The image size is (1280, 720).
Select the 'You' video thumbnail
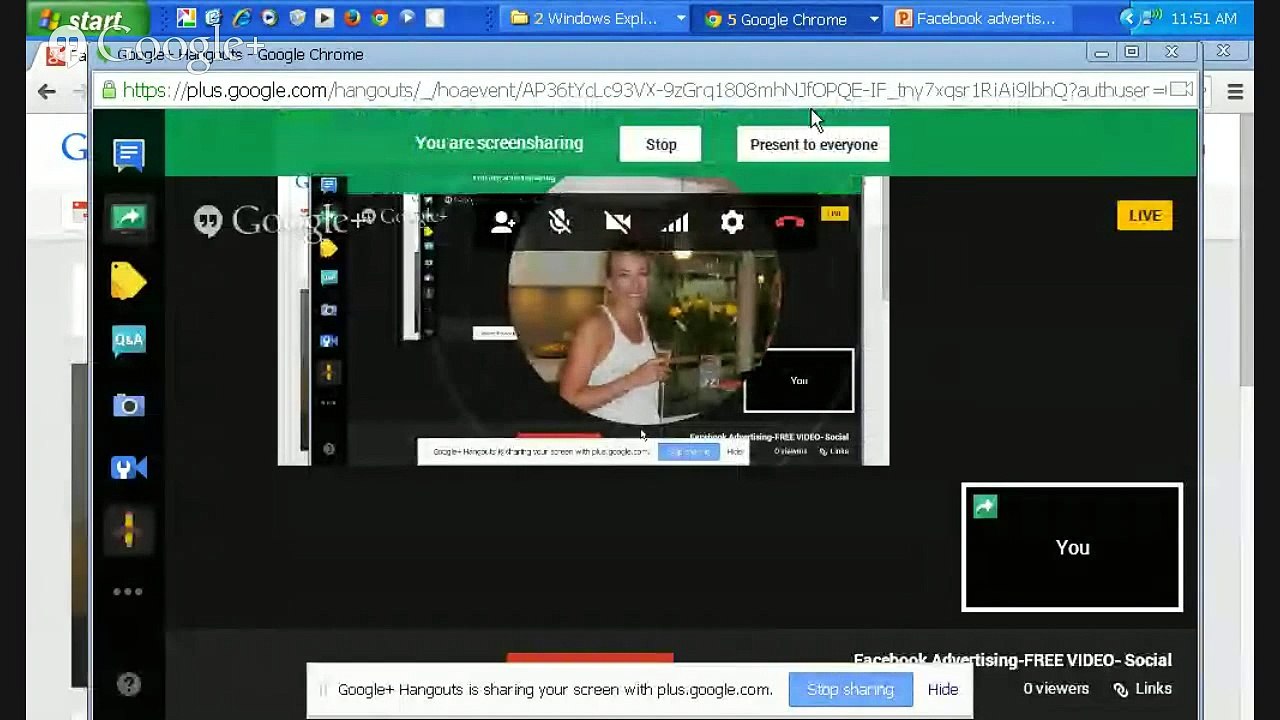(x=1072, y=547)
